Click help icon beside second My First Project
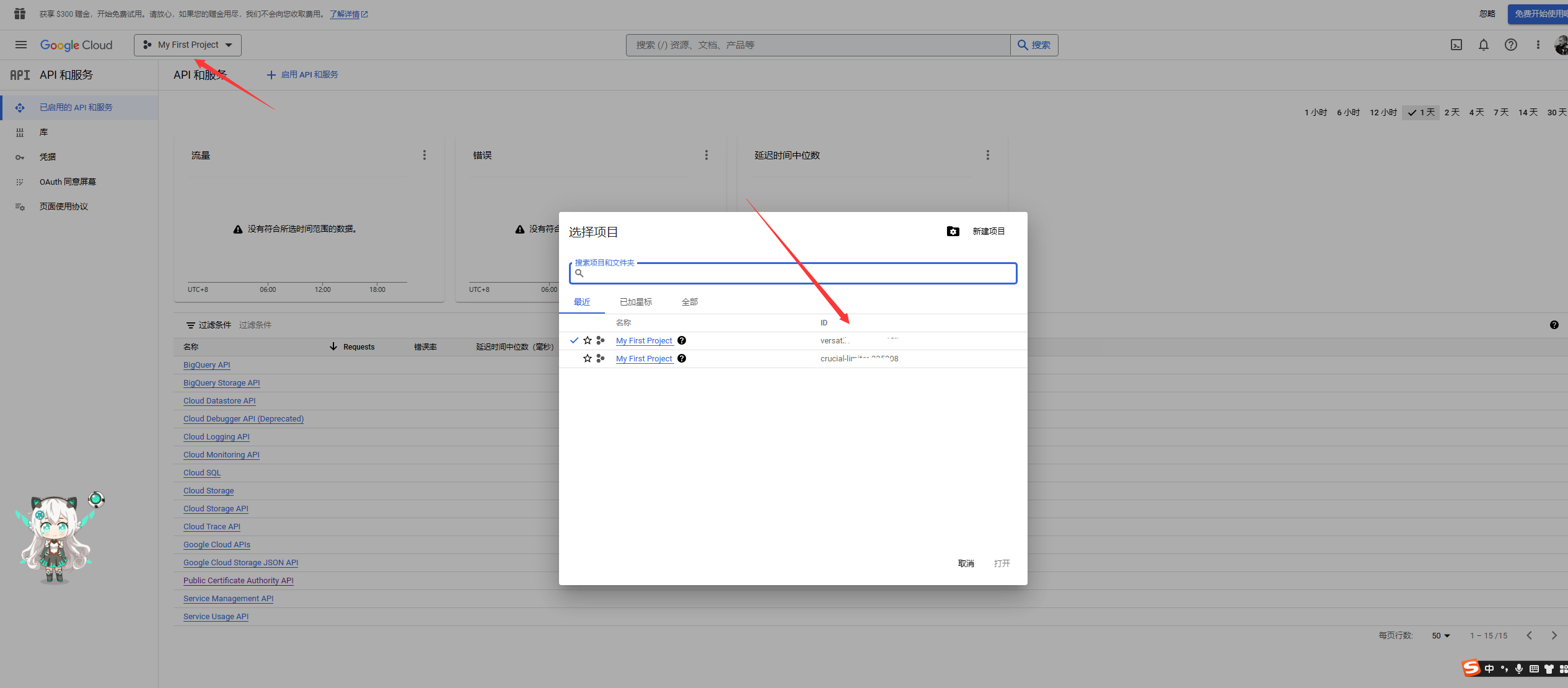Image resolution: width=1568 pixels, height=688 pixels. pyautogui.click(x=682, y=358)
